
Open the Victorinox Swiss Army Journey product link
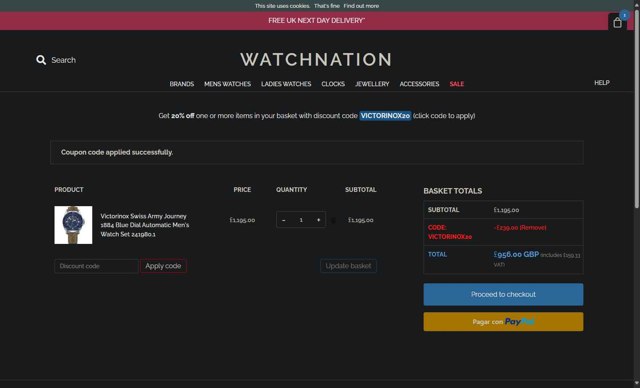144,225
